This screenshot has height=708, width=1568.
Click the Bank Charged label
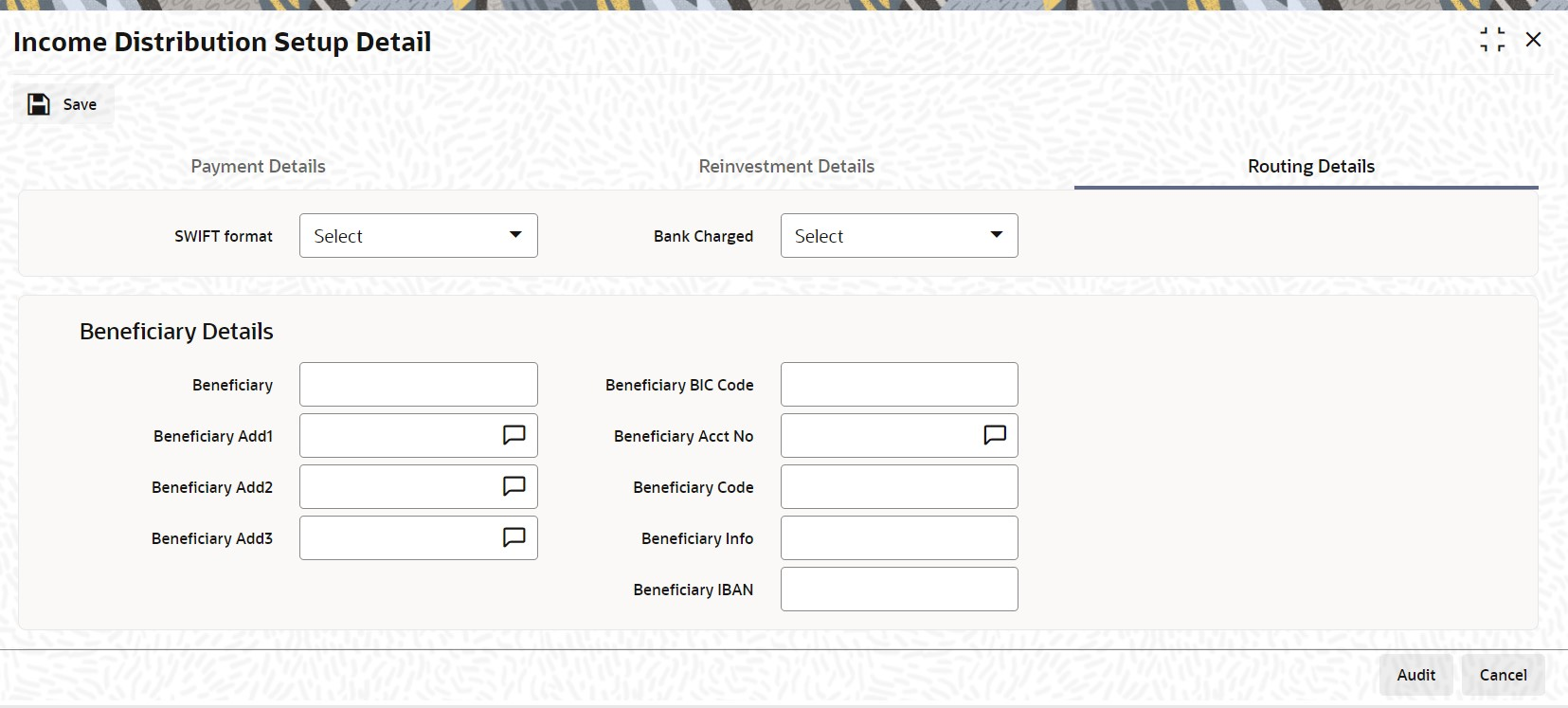click(703, 236)
